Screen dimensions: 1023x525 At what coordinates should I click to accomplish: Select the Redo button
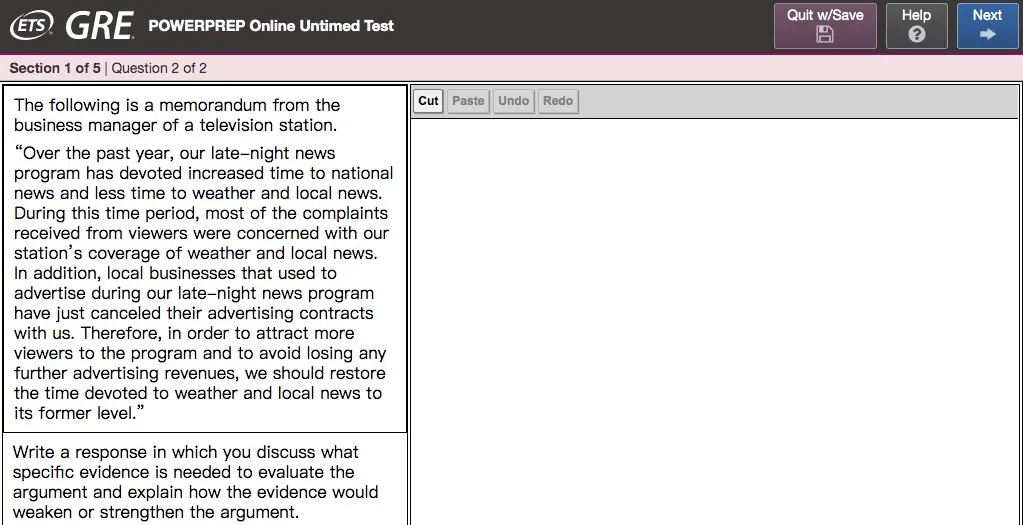(x=558, y=101)
